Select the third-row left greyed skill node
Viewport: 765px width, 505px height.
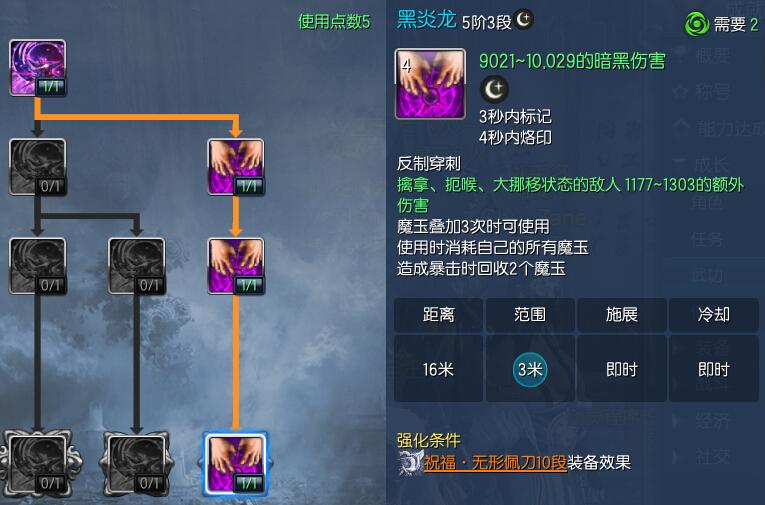38,266
